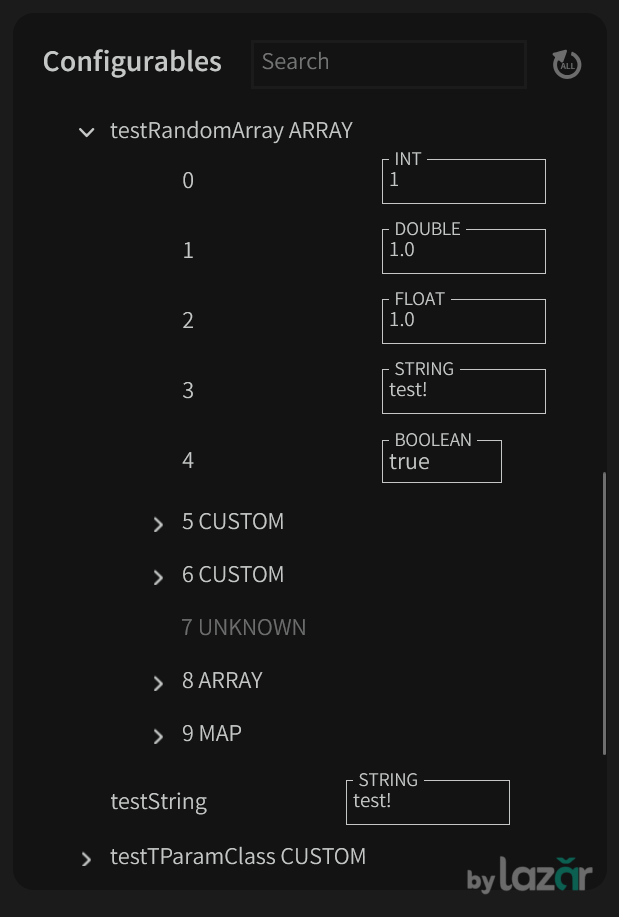Click the INT value field

coord(463,182)
